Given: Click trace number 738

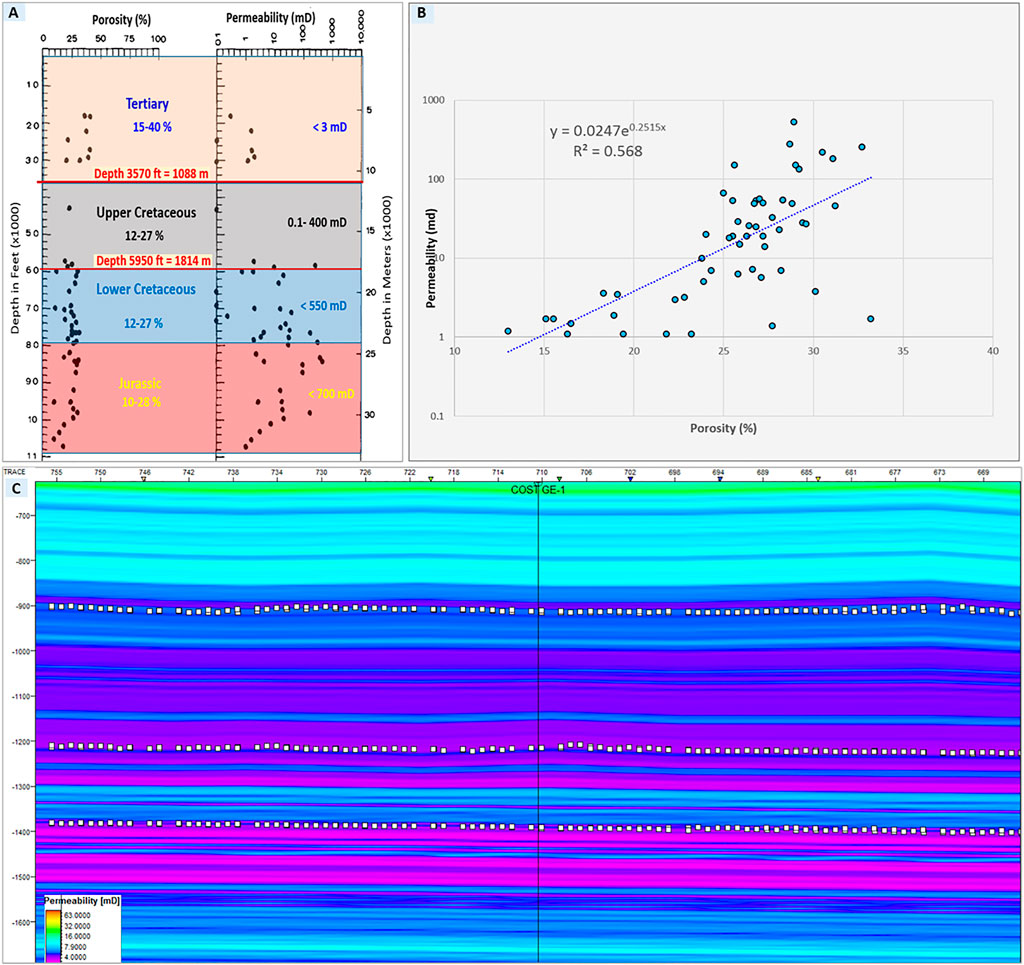Looking at the screenshot, I should coord(232,472).
